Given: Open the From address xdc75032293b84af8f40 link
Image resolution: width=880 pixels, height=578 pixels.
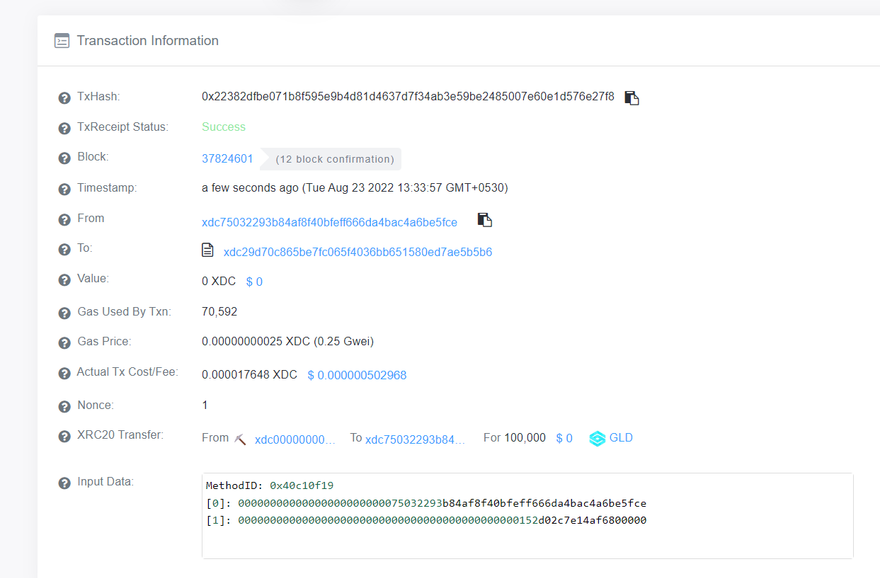Looking at the screenshot, I should [329, 222].
